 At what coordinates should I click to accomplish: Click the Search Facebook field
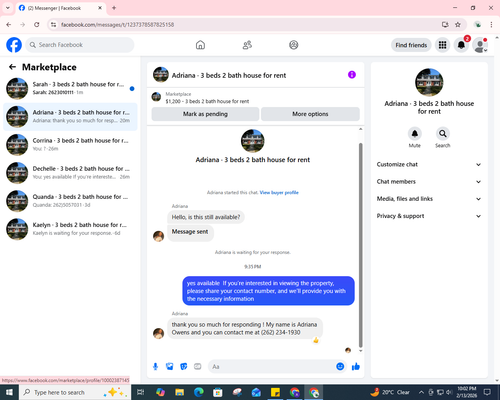80,45
